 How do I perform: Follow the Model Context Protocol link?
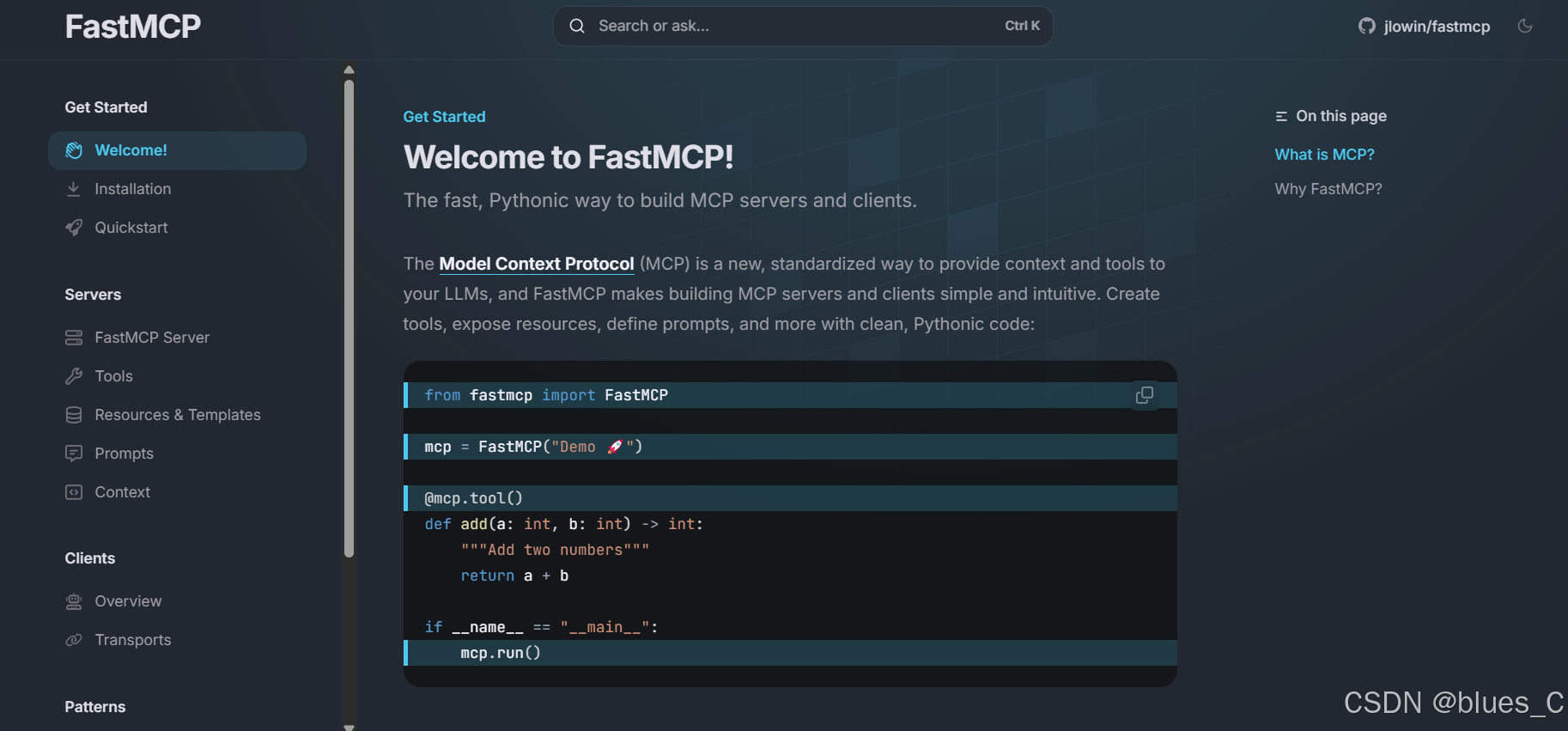tap(537, 264)
